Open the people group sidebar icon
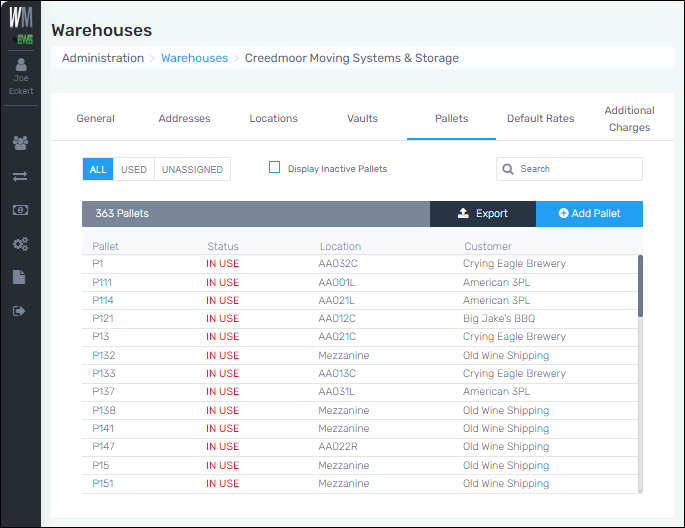 coord(20,143)
